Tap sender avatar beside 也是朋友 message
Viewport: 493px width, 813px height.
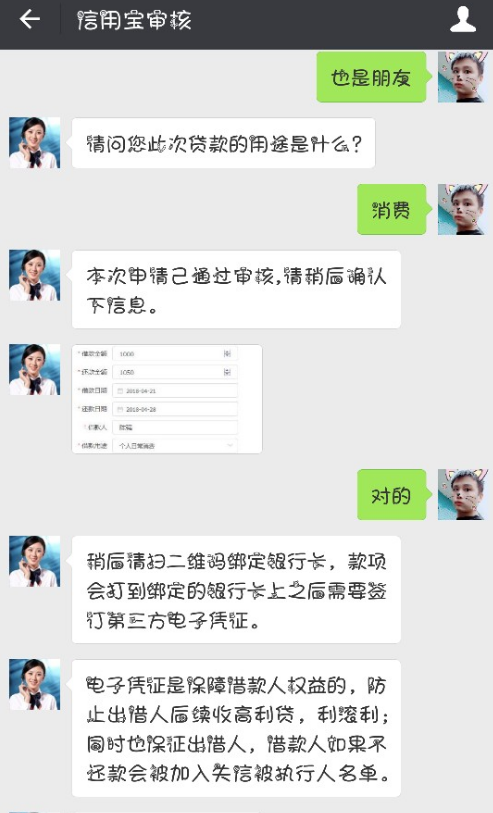[463, 77]
